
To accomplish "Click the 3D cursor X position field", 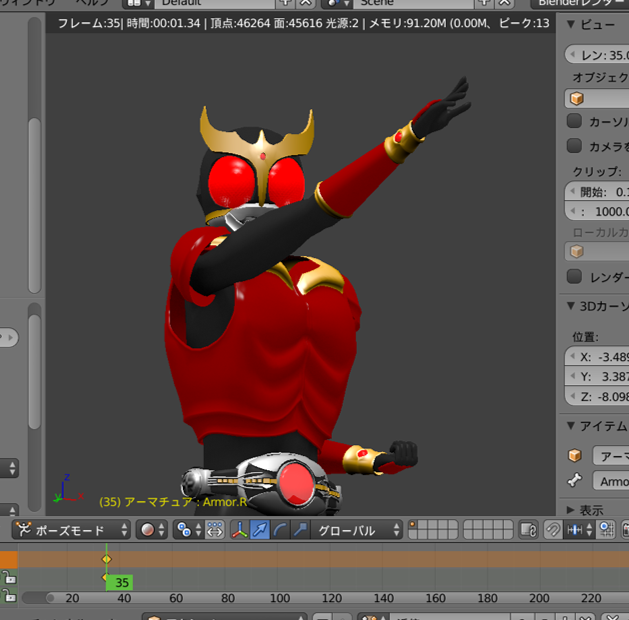I will pos(597,357).
